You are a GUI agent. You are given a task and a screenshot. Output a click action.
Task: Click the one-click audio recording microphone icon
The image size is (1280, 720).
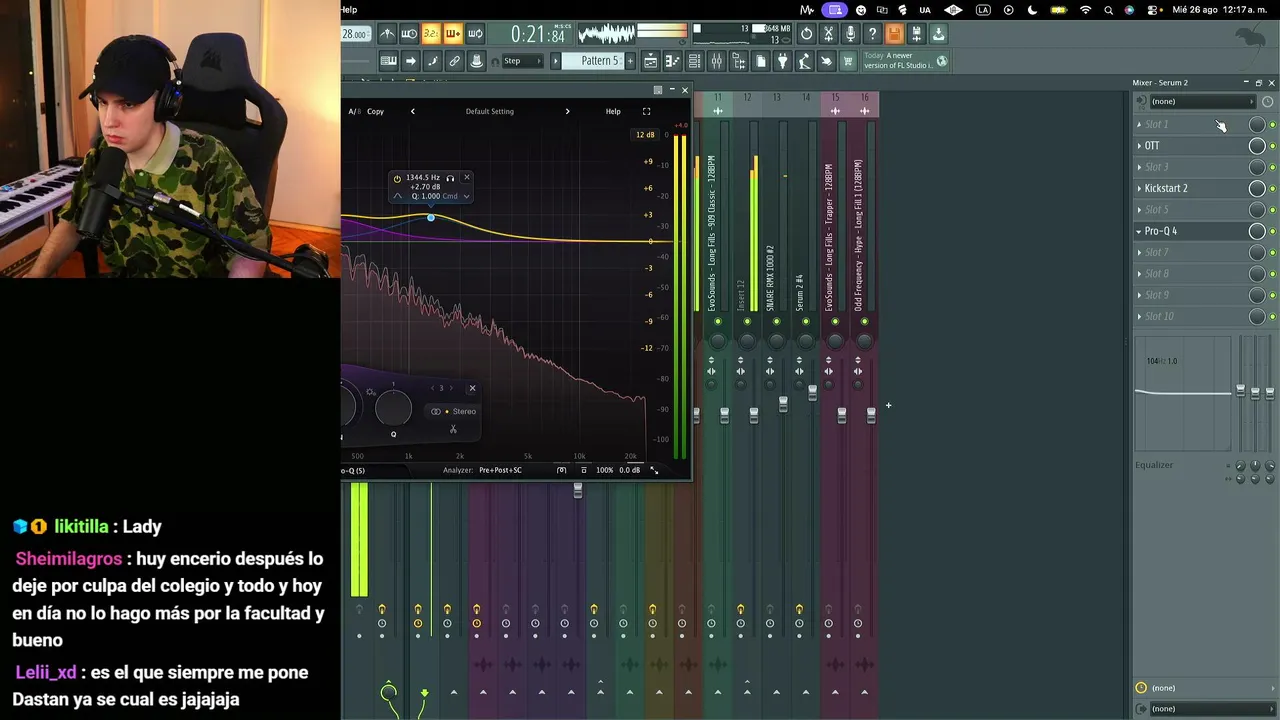point(850,34)
